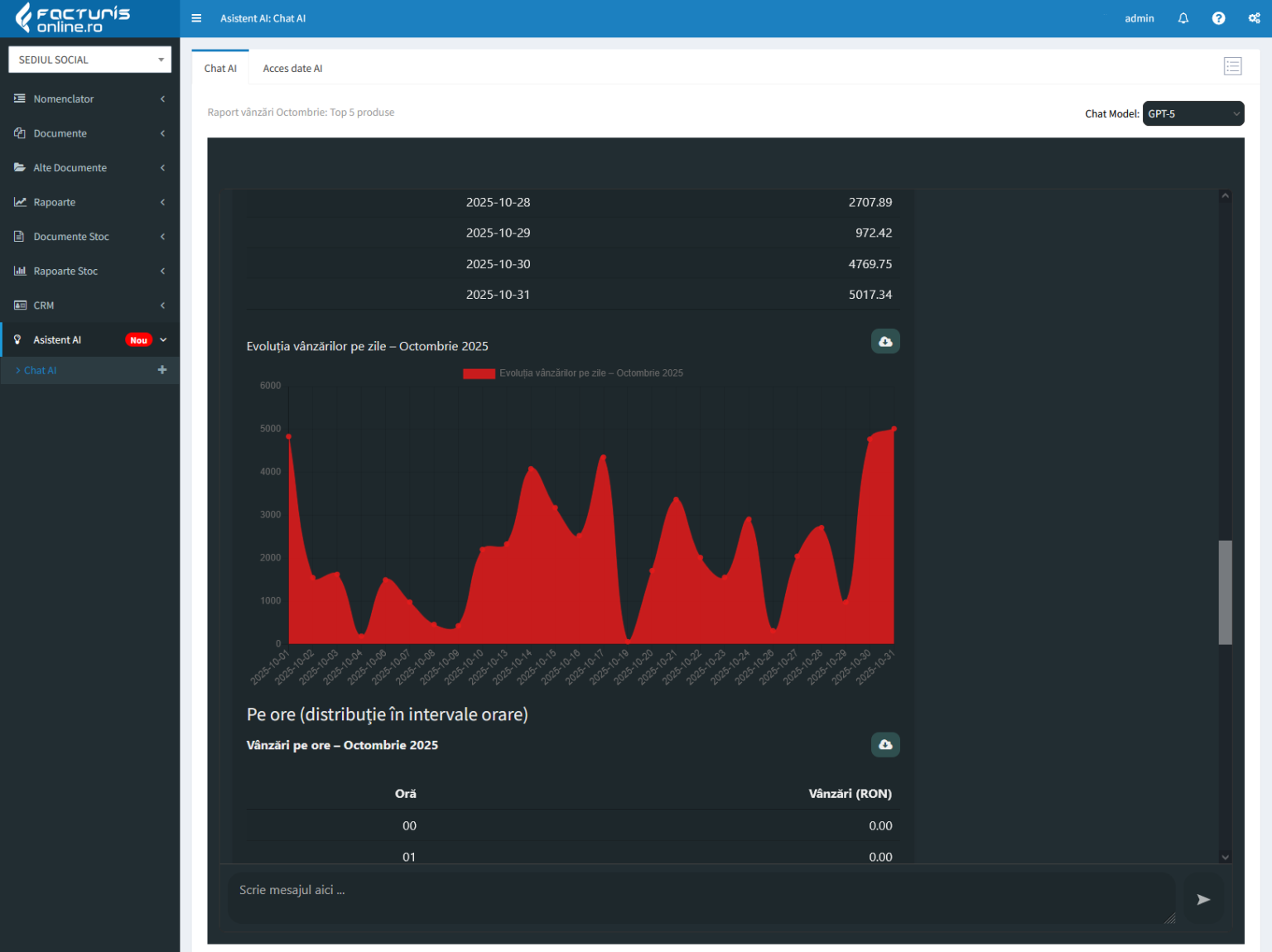Open the conversation list icon

click(x=1232, y=66)
